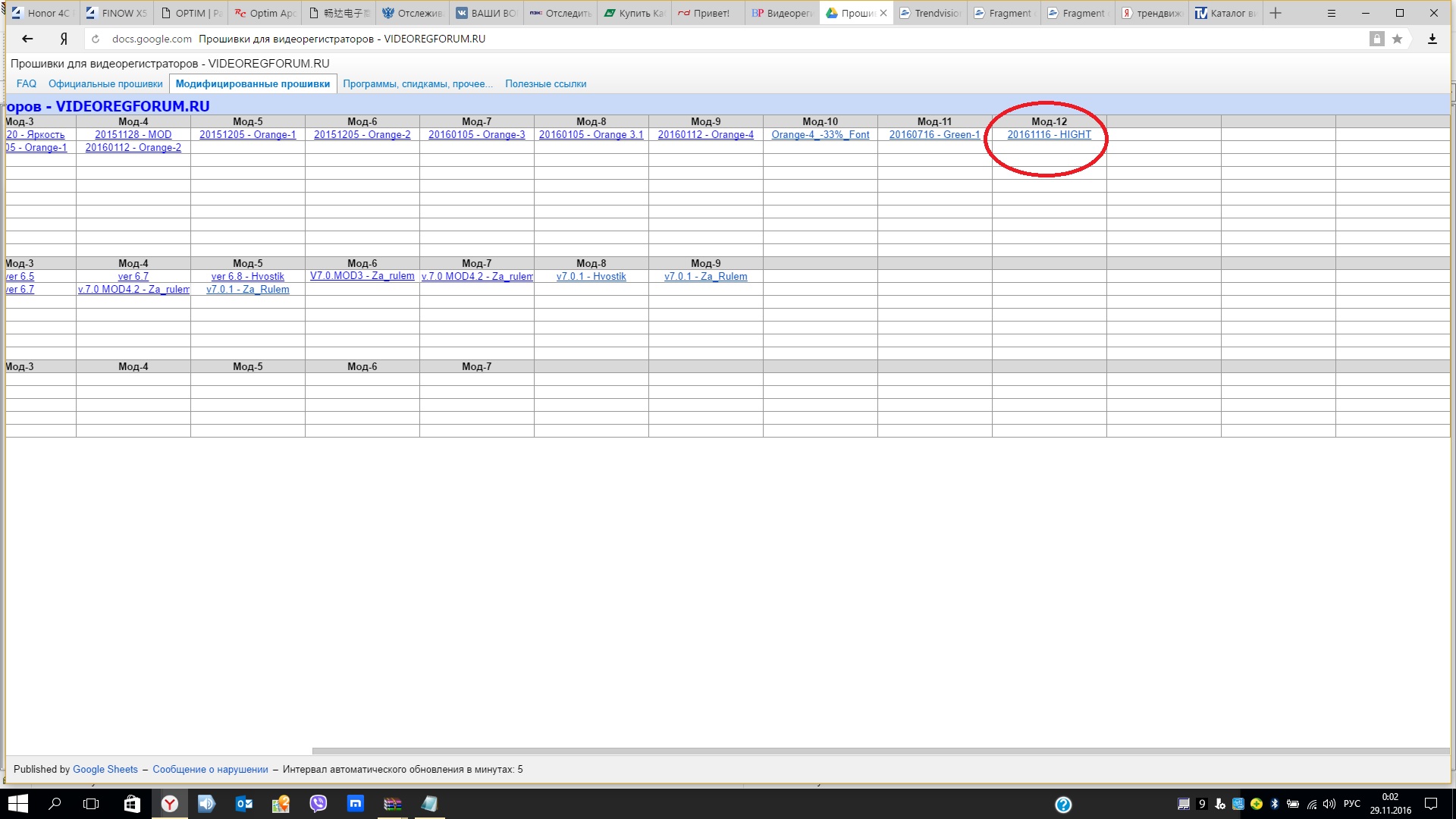
Task: Switch to the Trendvision browser tab
Action: click(930, 13)
